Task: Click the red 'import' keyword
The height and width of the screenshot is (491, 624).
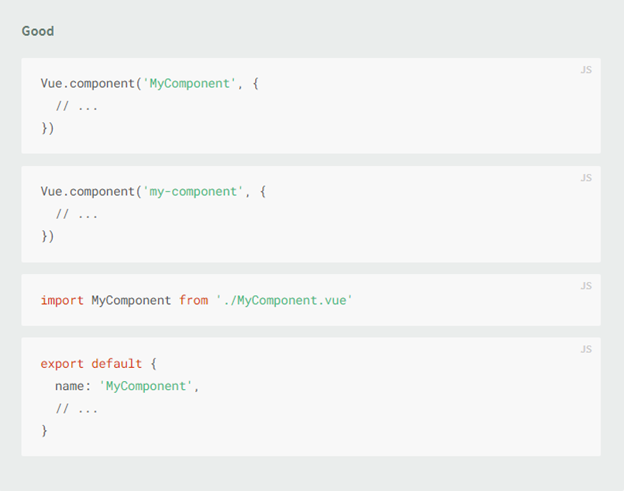Action: (x=62, y=300)
